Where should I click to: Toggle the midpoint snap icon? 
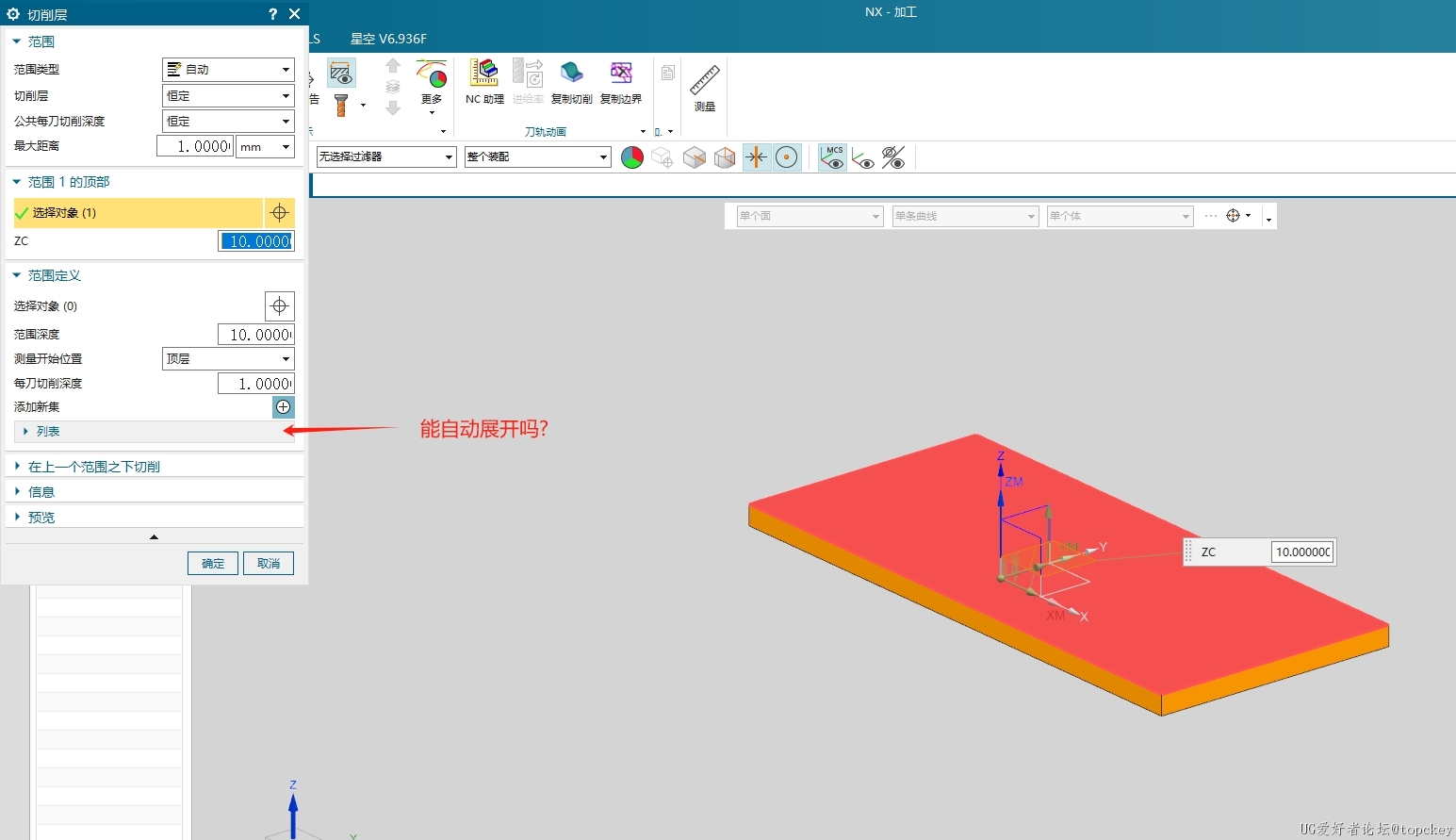pos(757,157)
